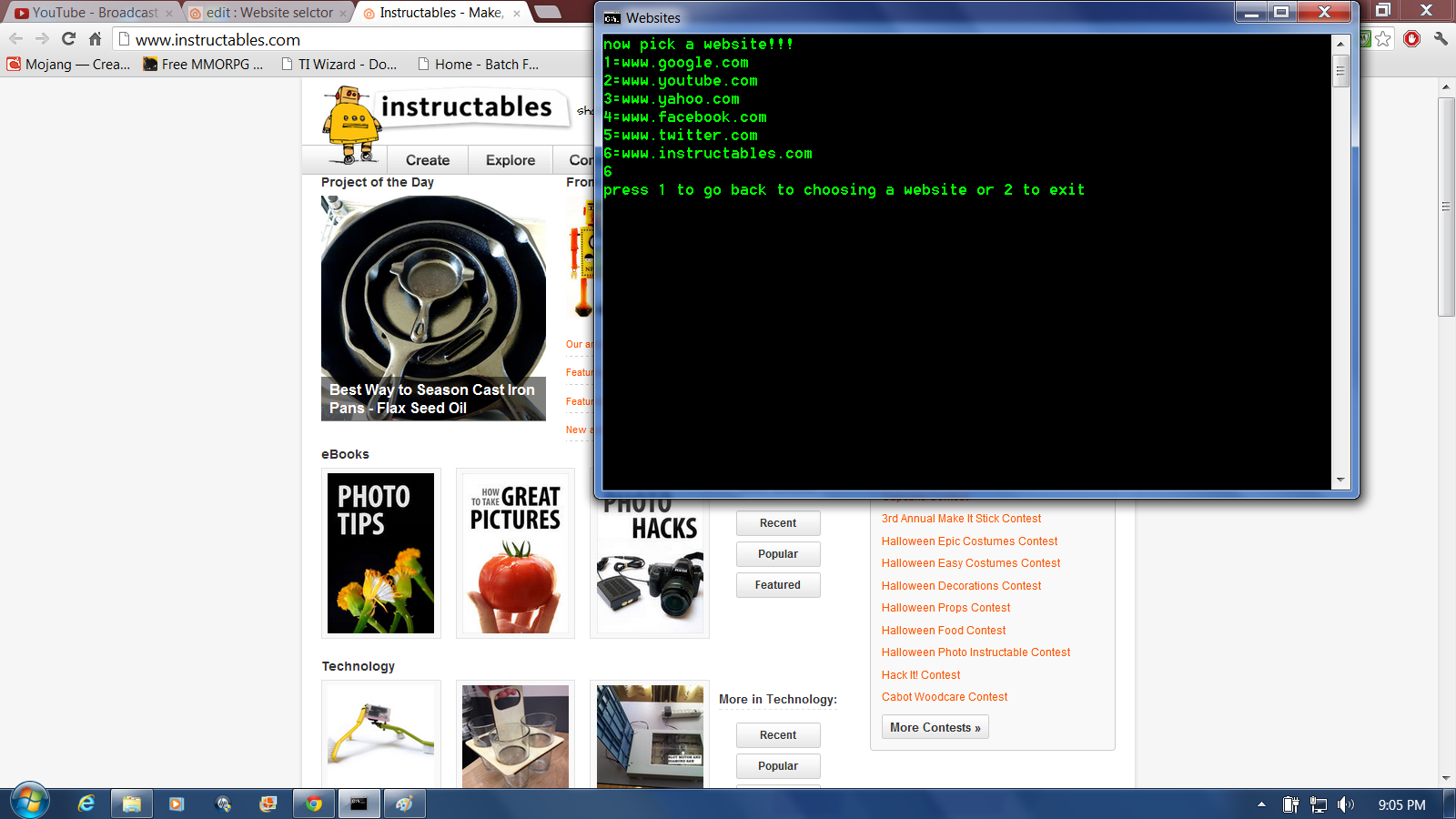The width and height of the screenshot is (1456, 819).
Task: Click the browser forward arrow
Action: point(42,39)
